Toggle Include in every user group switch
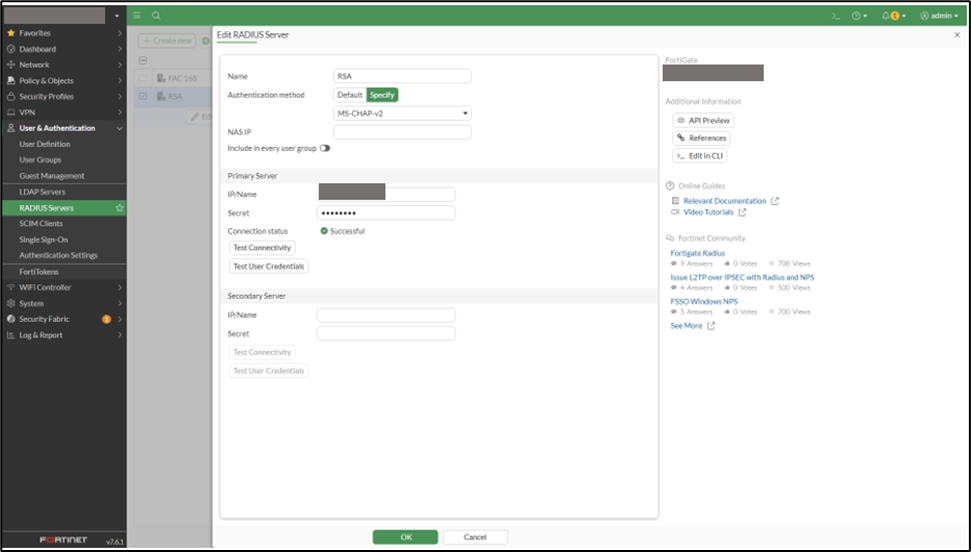Viewport: 971px width, 552px height. pyautogui.click(x=325, y=148)
